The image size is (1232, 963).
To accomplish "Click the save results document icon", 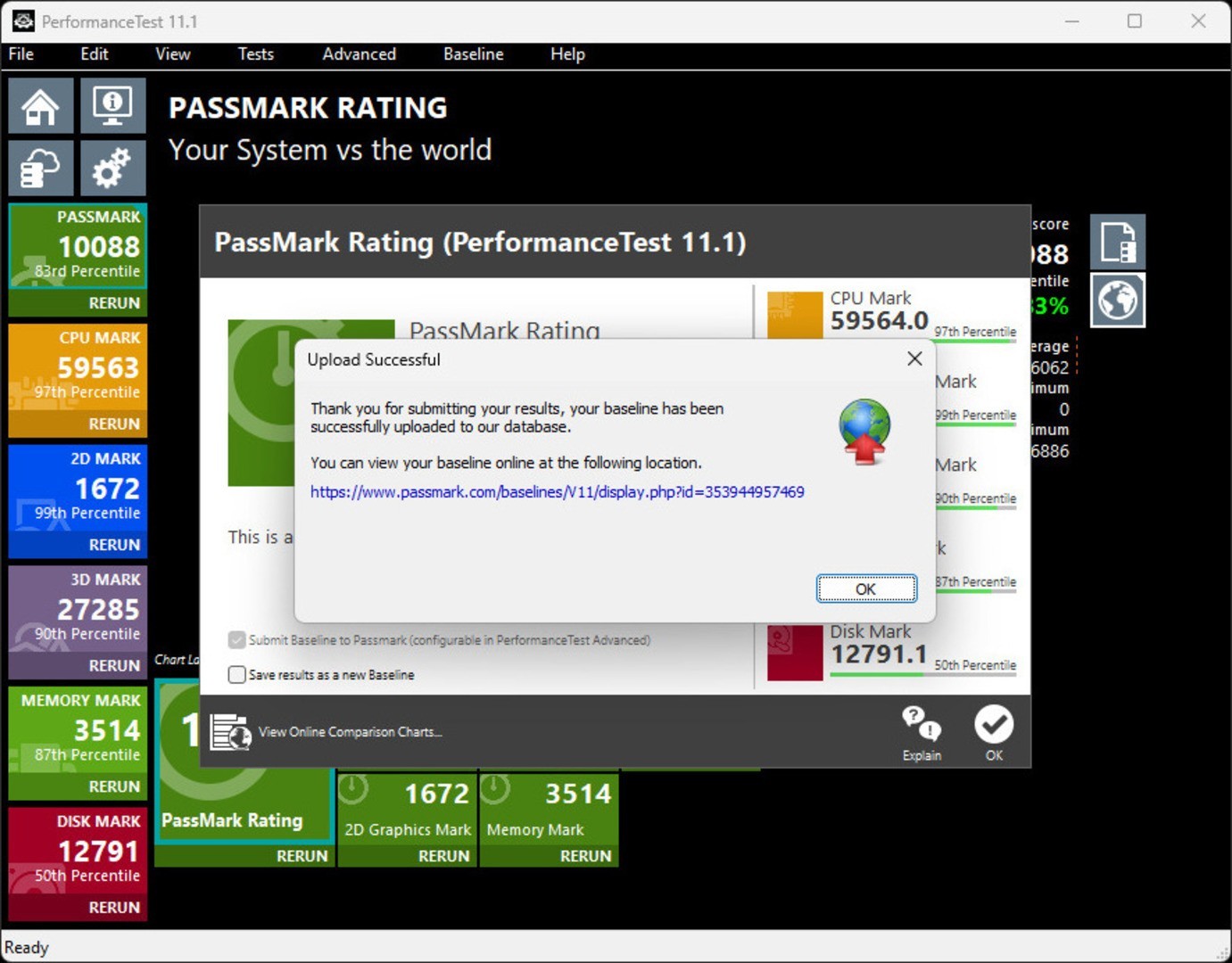I will pyautogui.click(x=1118, y=242).
